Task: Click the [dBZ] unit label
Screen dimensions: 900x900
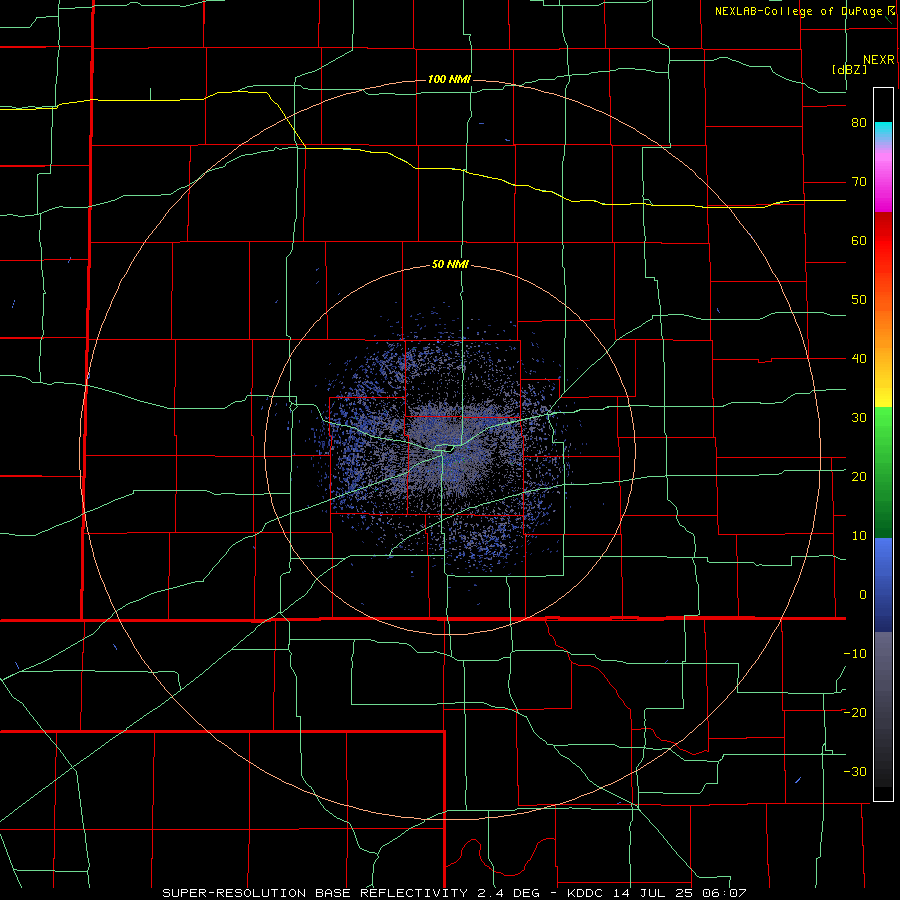Action: coord(849,69)
